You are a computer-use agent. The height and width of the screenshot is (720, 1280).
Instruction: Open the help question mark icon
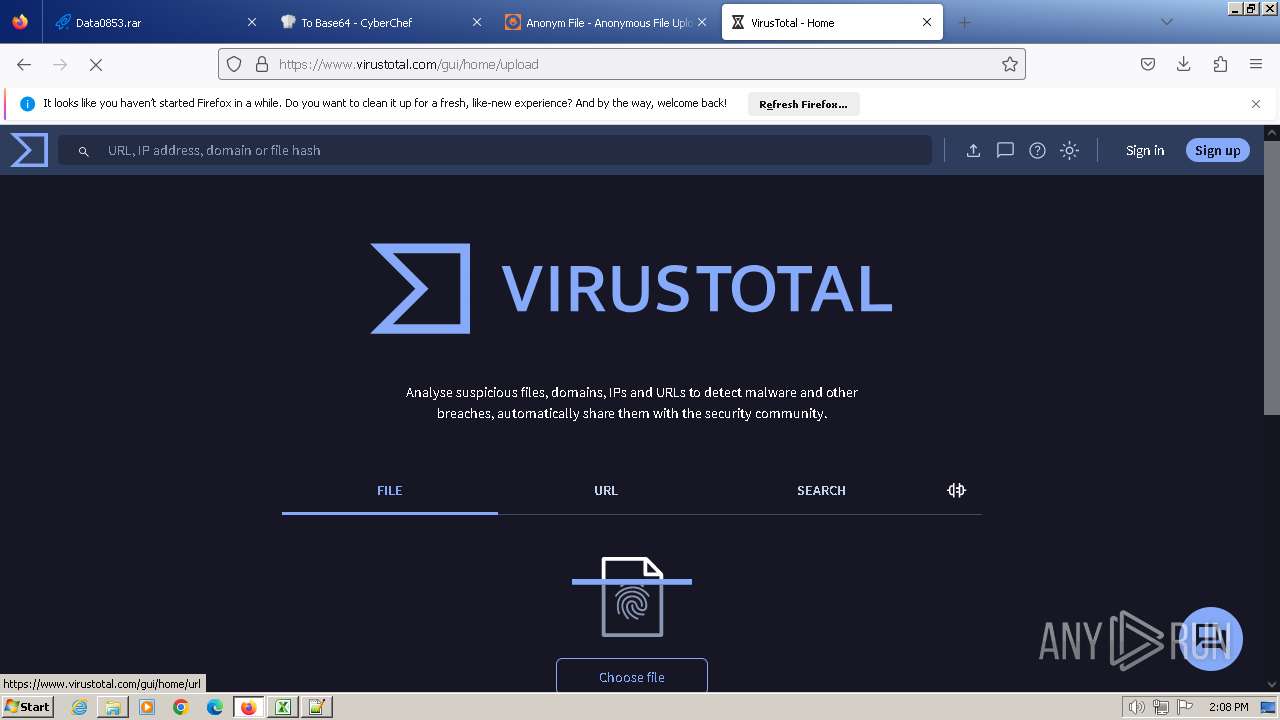(x=1037, y=150)
